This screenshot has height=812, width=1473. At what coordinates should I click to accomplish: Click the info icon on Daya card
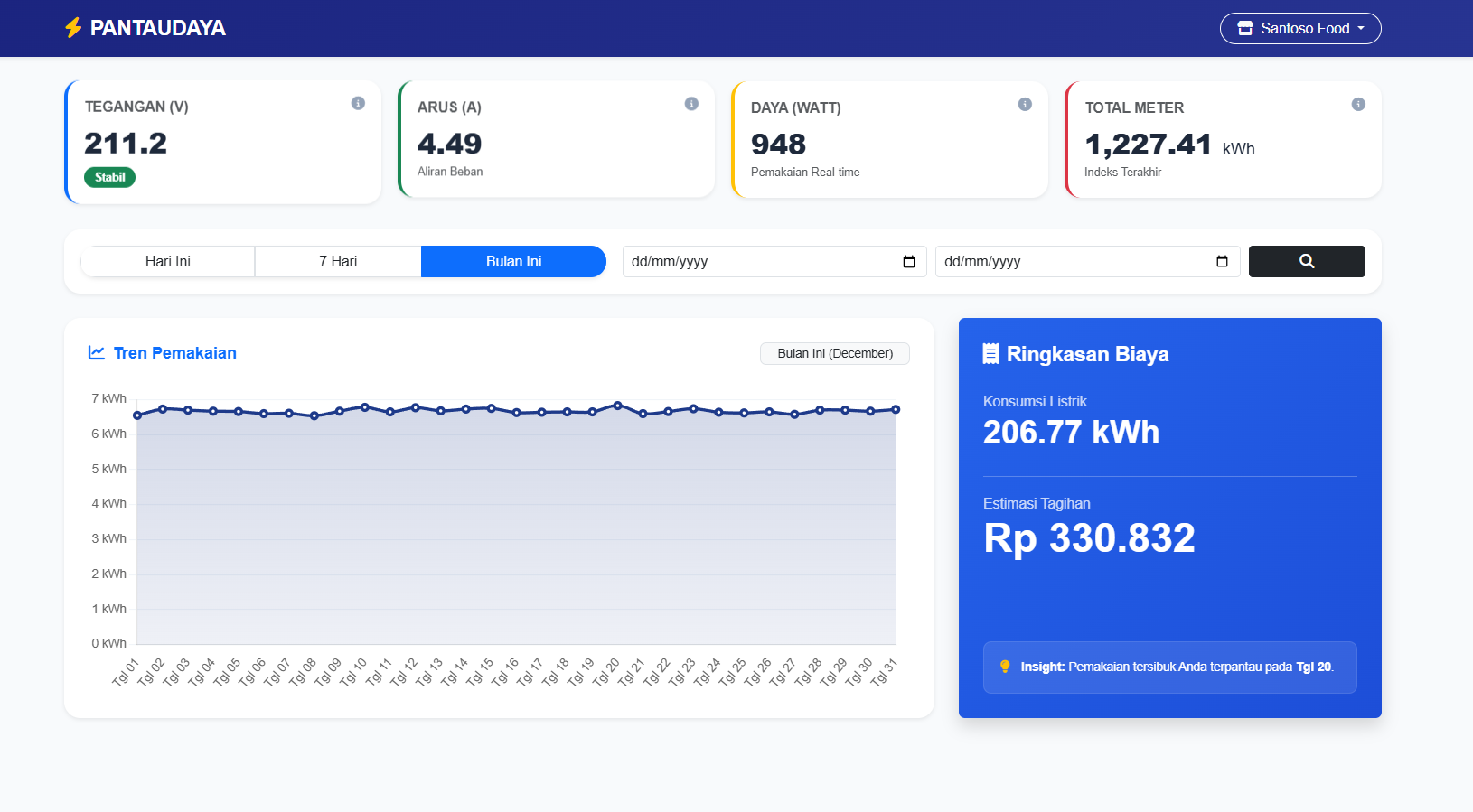[1025, 105]
